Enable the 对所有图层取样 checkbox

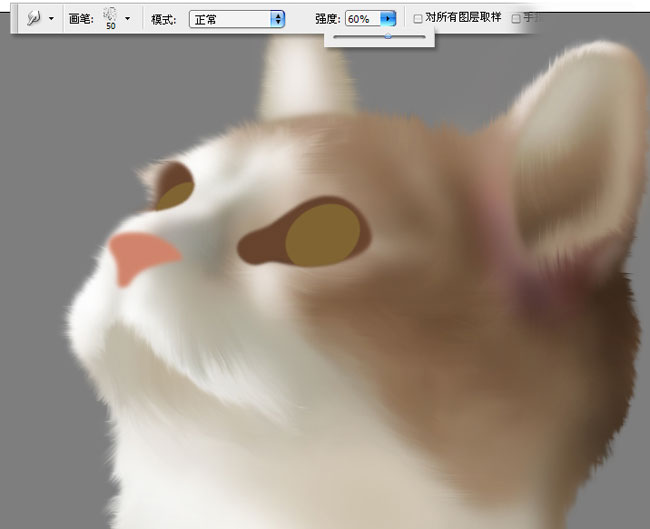pyautogui.click(x=418, y=18)
